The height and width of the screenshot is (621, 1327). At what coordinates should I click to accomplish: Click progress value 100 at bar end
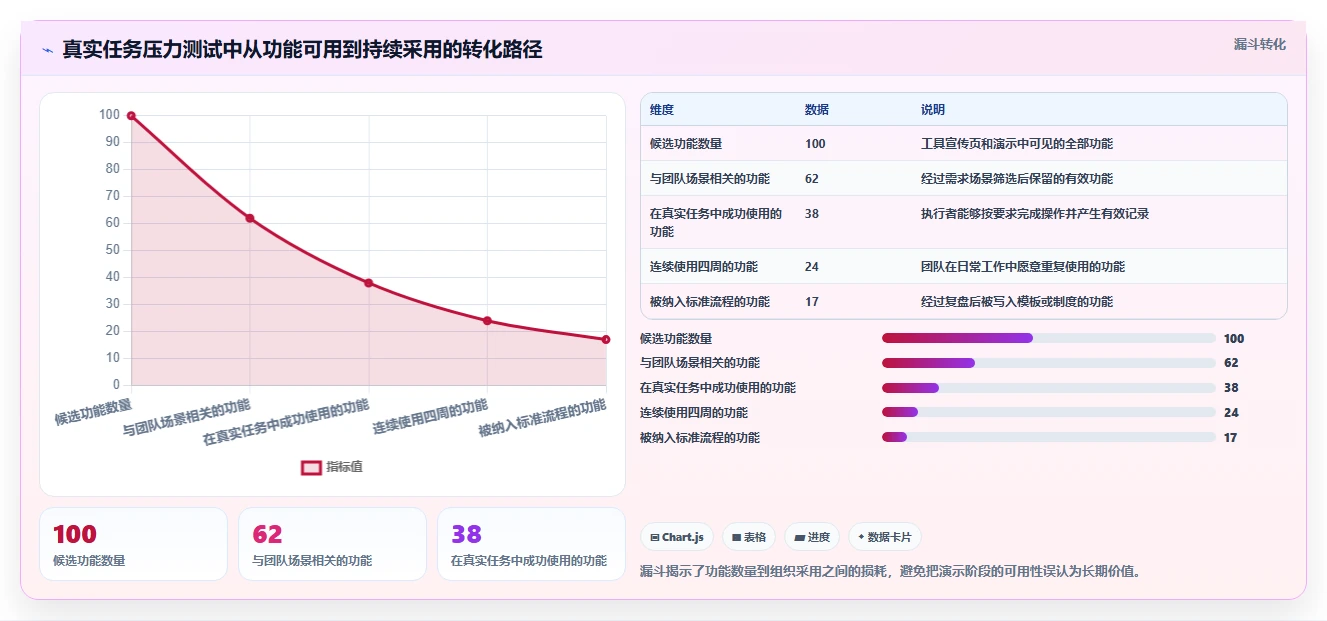pyautogui.click(x=1234, y=338)
